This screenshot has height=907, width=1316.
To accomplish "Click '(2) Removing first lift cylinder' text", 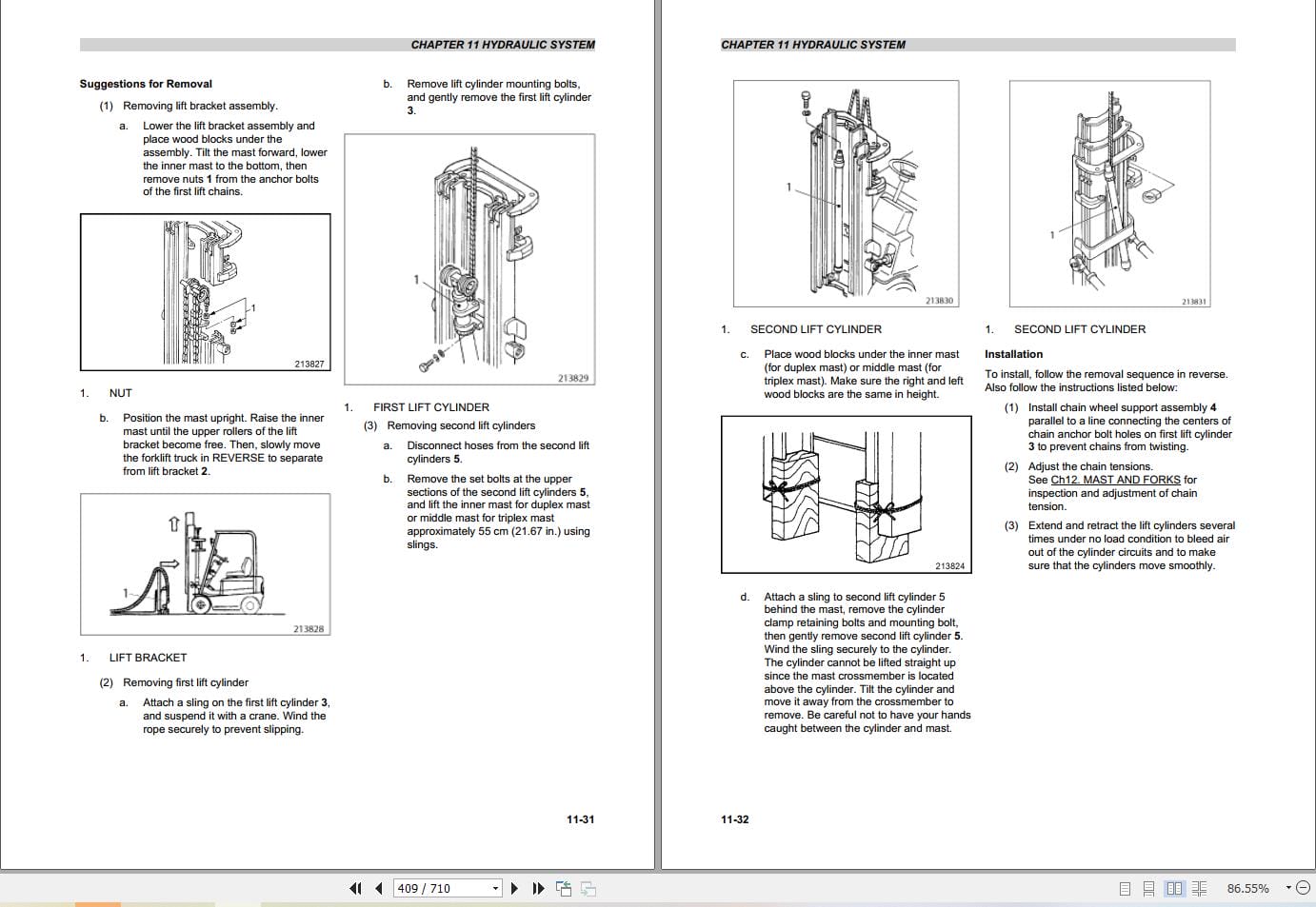I will (173, 682).
